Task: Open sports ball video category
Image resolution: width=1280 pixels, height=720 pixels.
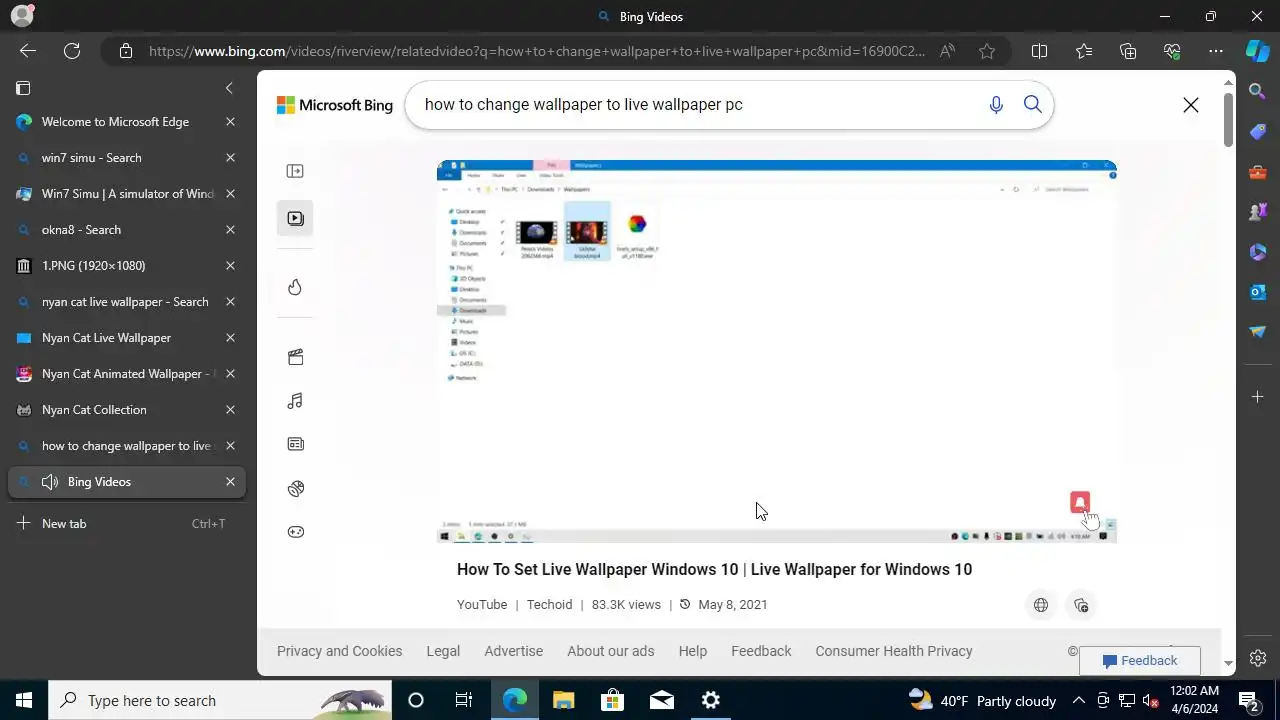Action: [295, 489]
